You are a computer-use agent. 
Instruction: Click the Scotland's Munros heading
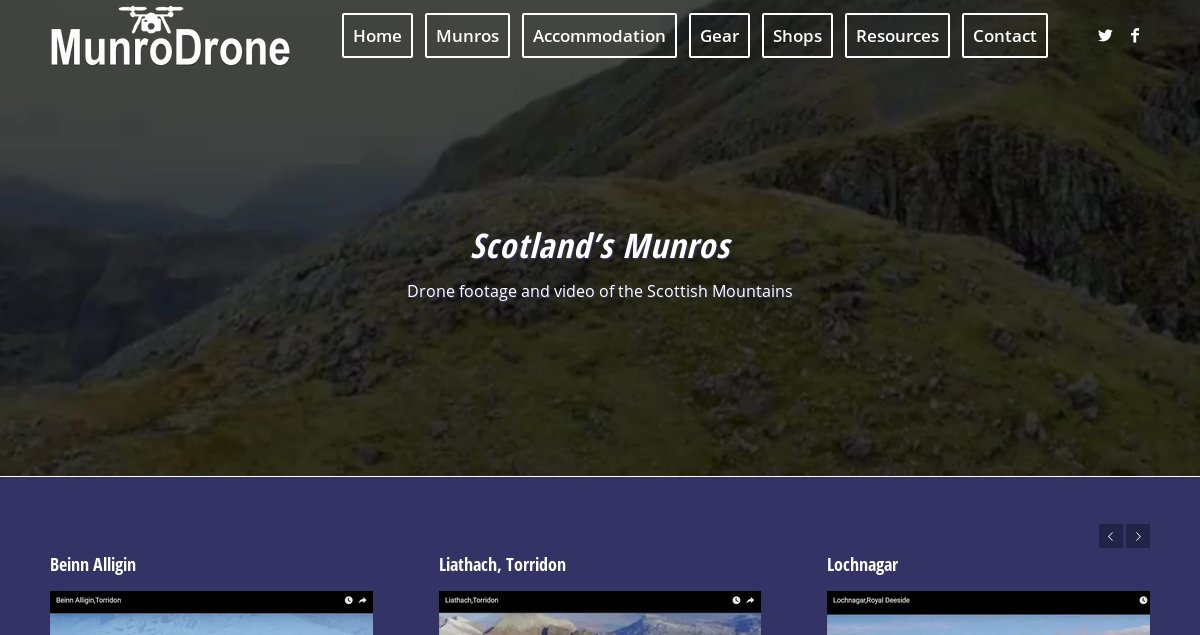pos(601,246)
